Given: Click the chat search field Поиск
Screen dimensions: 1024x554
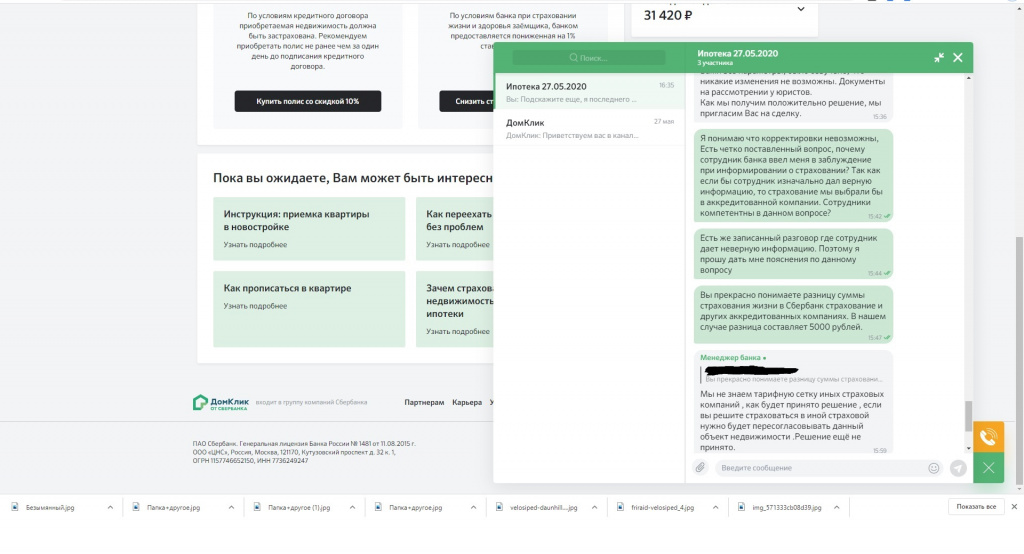Looking at the screenshot, I should coord(589,57).
